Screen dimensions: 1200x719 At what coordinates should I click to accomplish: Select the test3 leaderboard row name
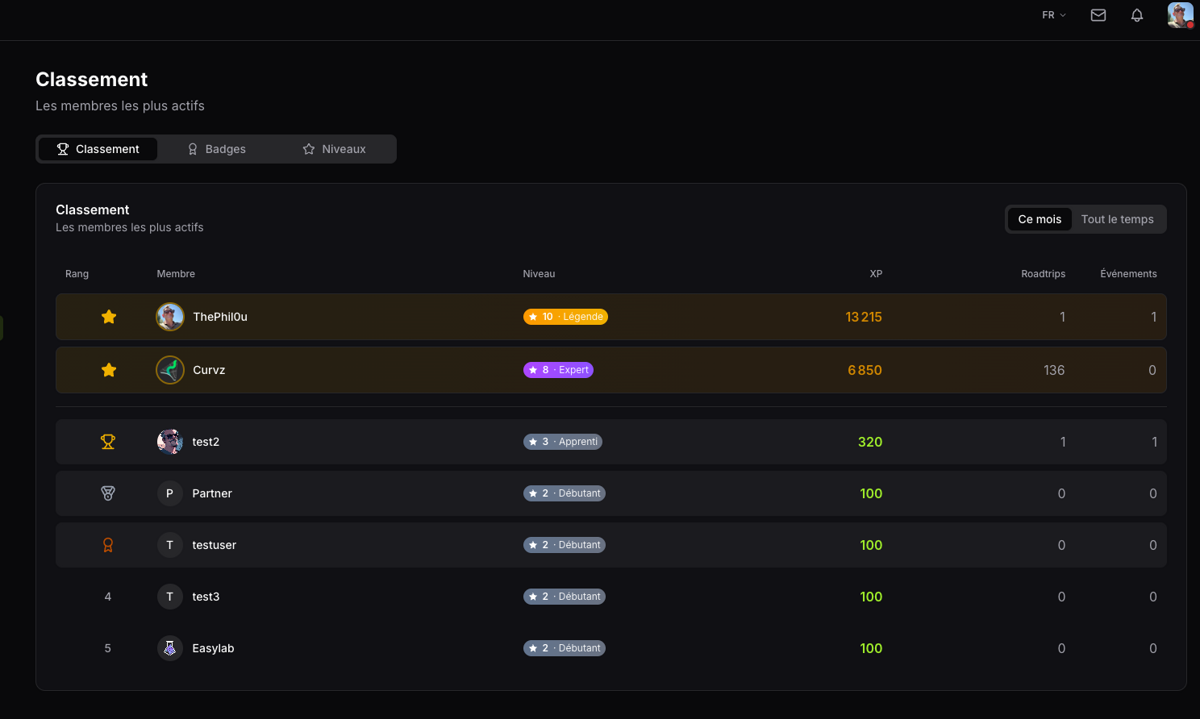tap(206, 597)
